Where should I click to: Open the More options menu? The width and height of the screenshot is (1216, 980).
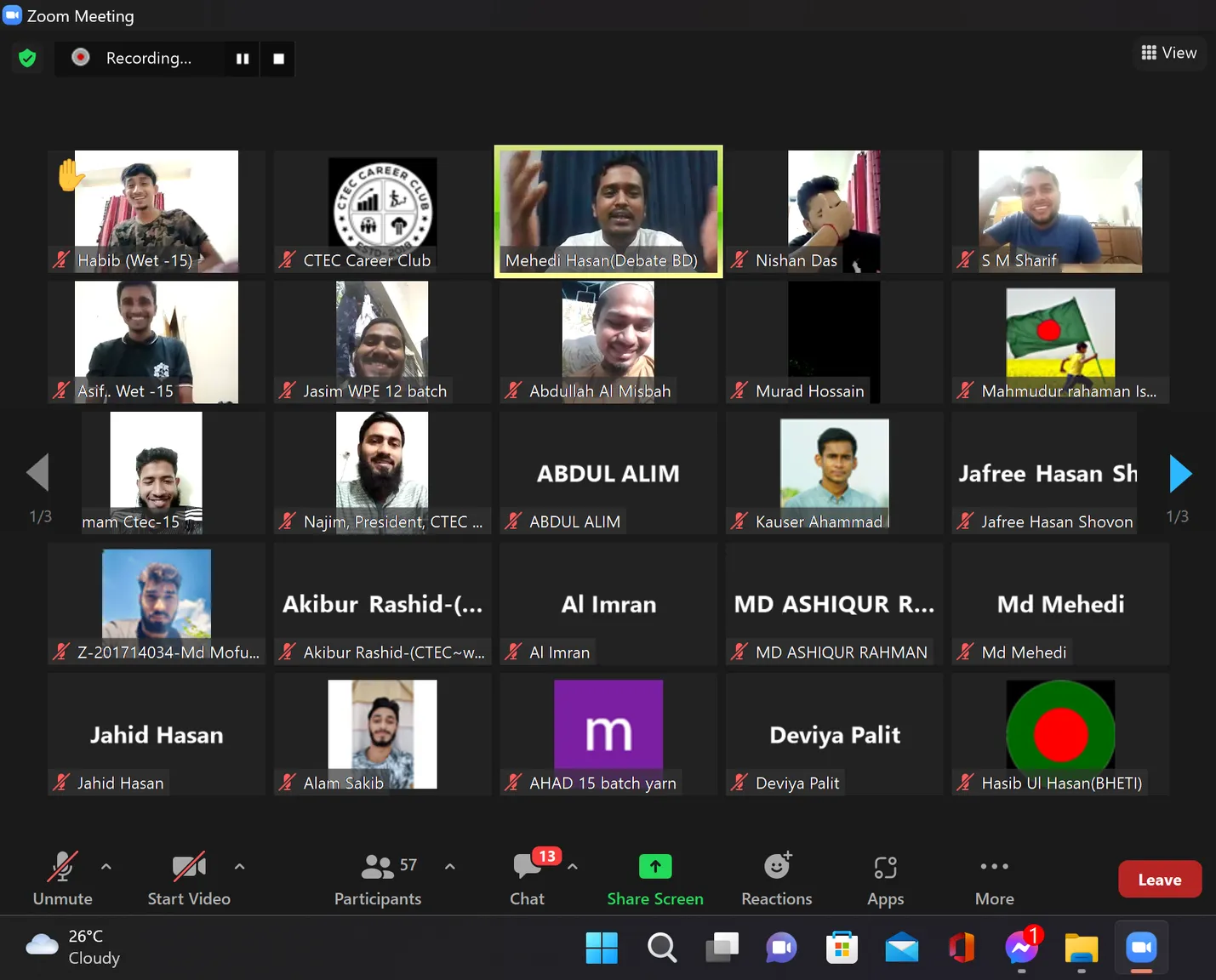coord(995,879)
